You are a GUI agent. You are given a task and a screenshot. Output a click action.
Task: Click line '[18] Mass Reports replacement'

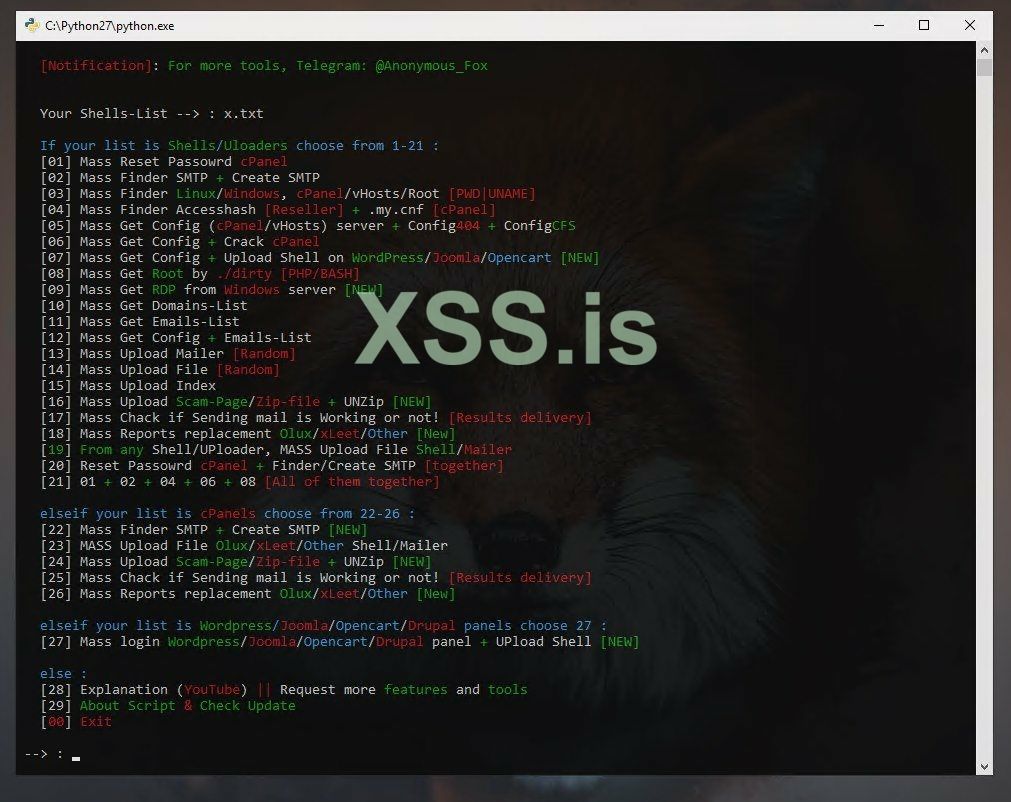coord(248,434)
